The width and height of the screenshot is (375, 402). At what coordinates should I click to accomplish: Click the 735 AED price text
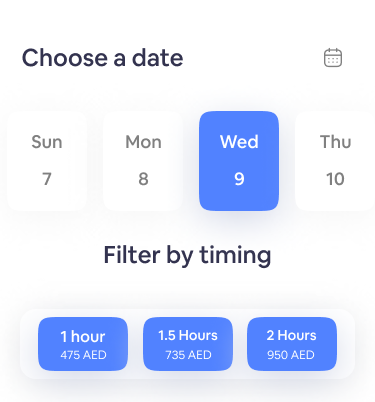click(x=188, y=355)
